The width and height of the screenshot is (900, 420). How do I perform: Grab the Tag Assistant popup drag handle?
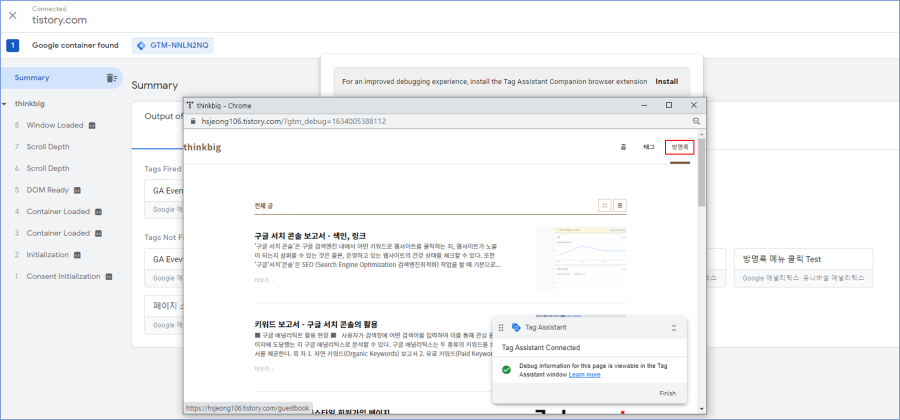[x=501, y=328]
